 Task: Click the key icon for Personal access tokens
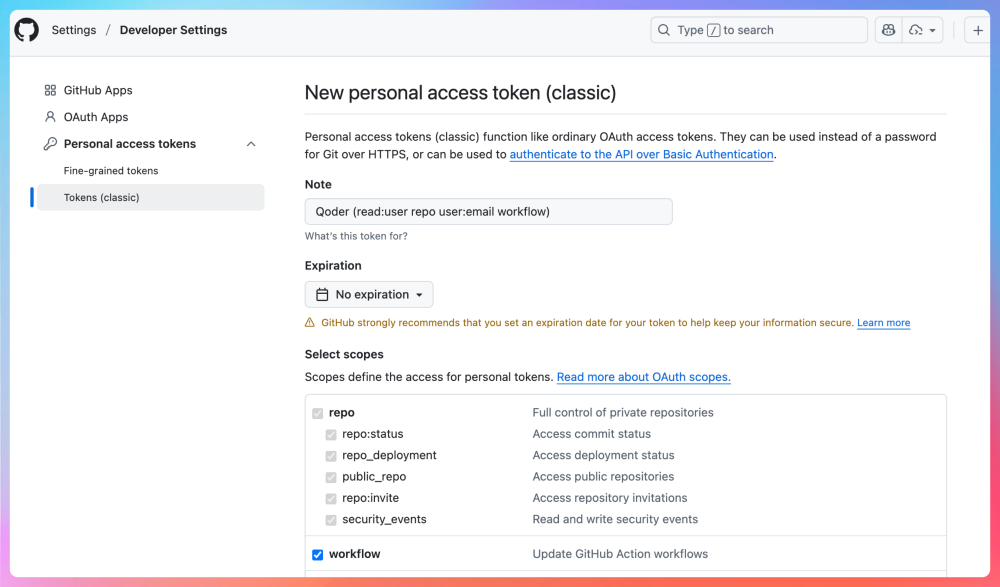(50, 144)
